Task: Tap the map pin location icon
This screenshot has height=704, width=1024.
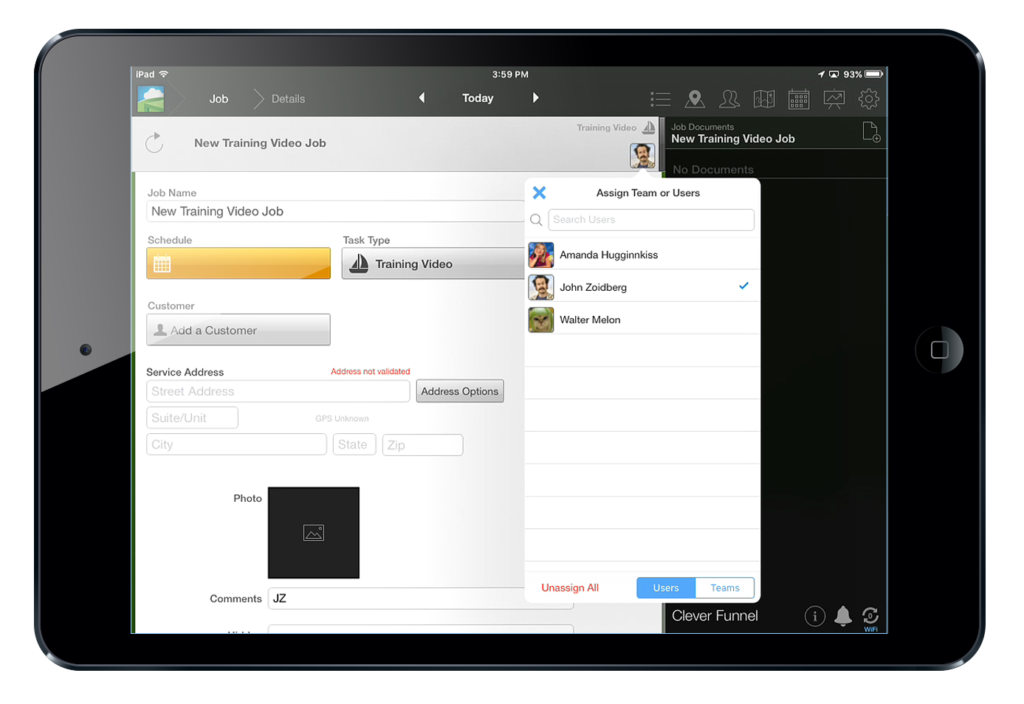Action: pyautogui.click(x=695, y=99)
